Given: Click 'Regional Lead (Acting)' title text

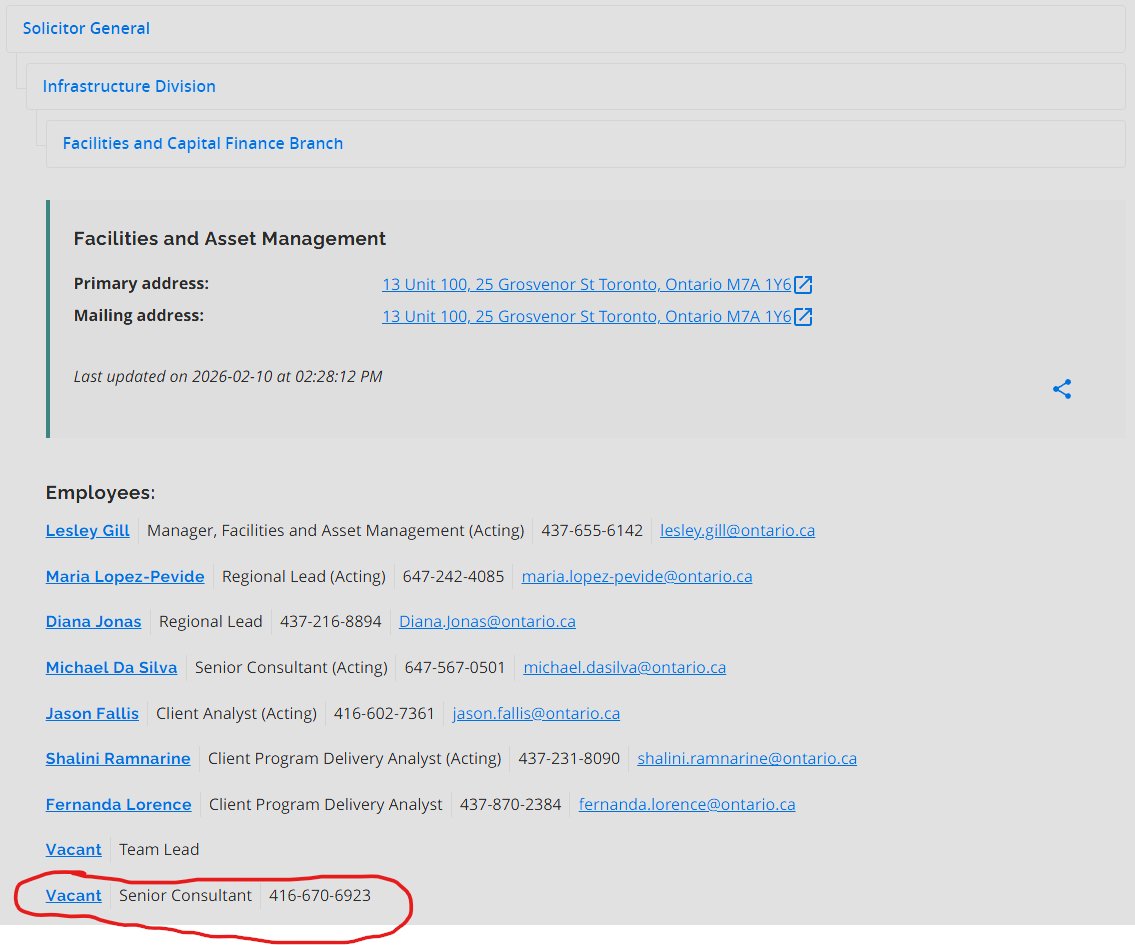Looking at the screenshot, I should (304, 577).
